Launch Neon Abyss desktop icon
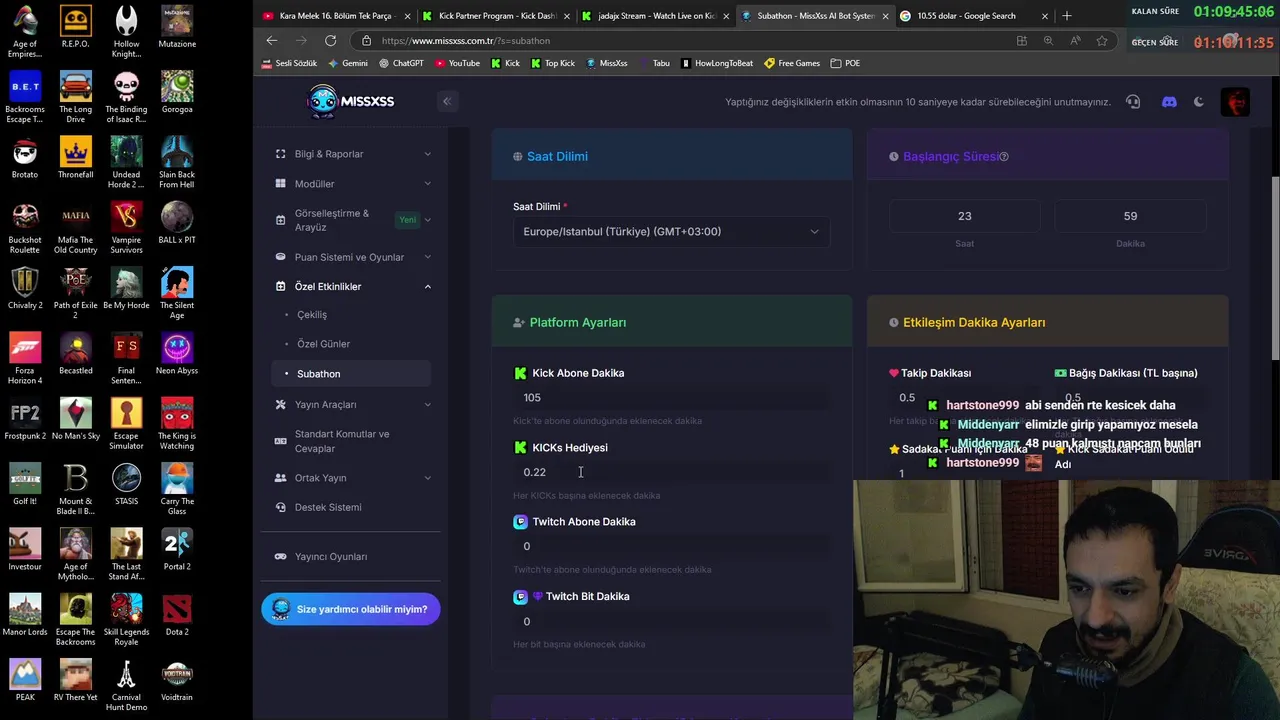Screen dimensions: 1280x720 [177, 353]
